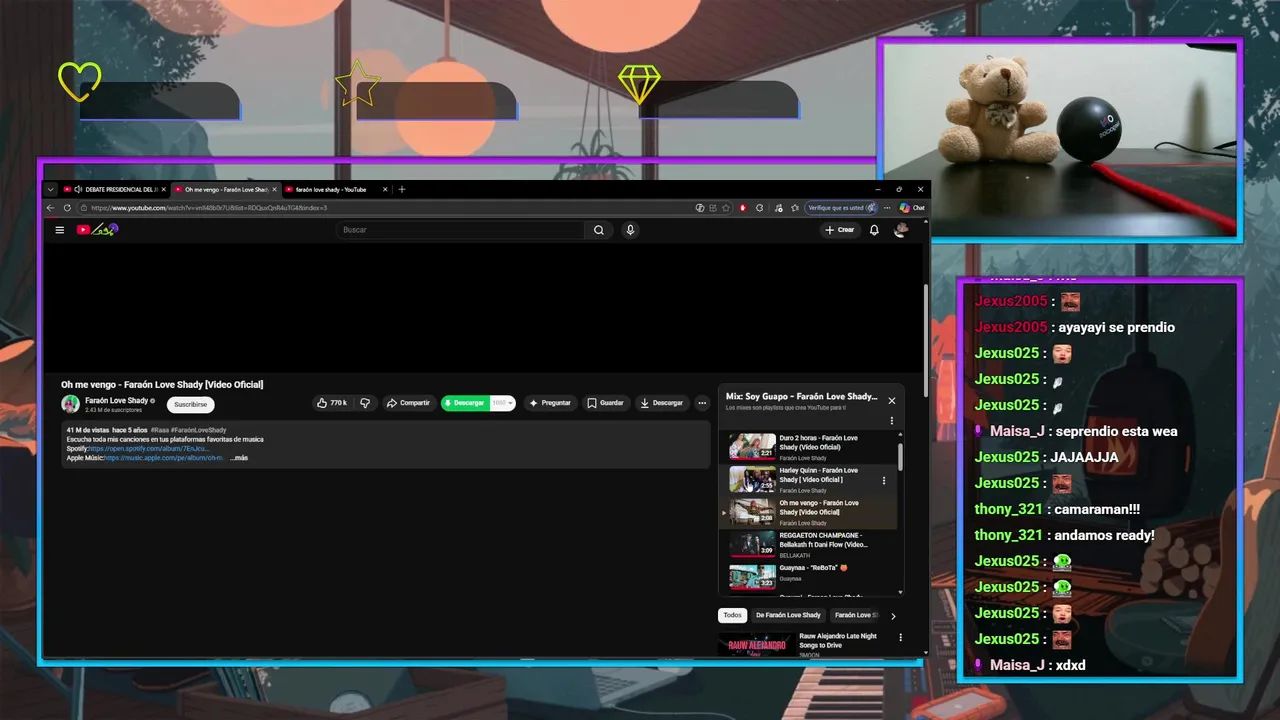Open options for Rauw Alejandro recommendation

[900, 637]
